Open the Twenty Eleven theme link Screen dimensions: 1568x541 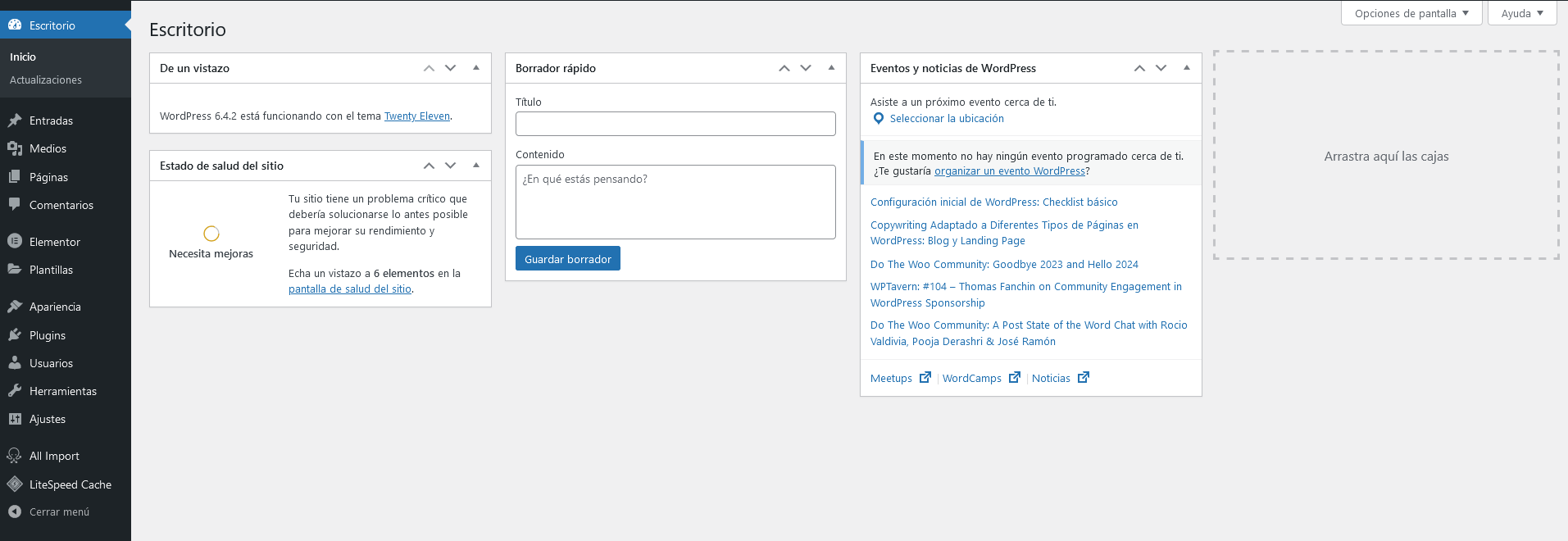click(x=416, y=116)
